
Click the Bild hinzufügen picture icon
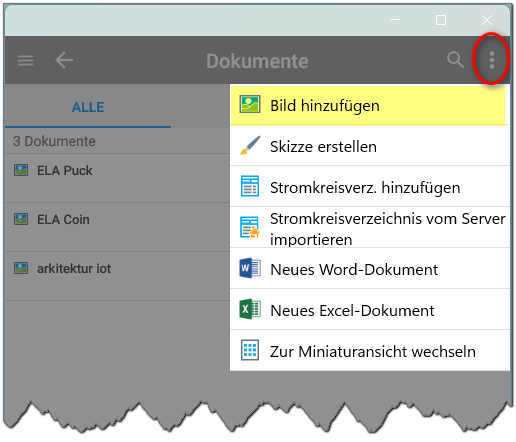pos(250,104)
